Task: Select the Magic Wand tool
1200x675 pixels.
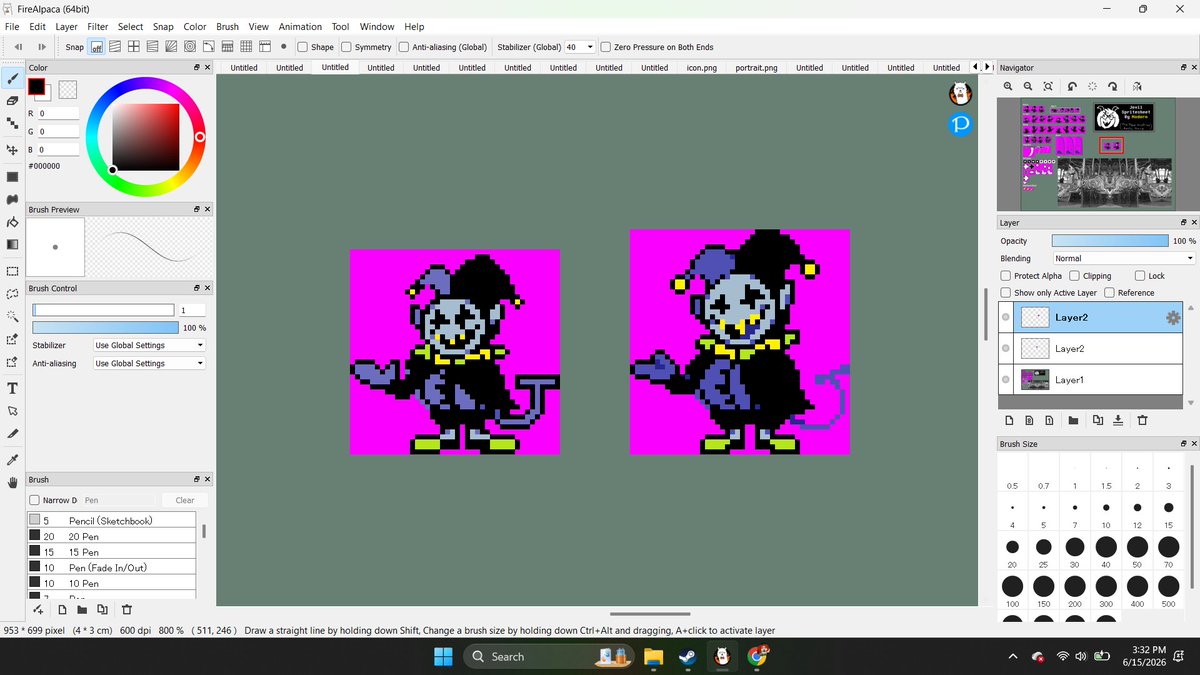Action: pos(12,316)
